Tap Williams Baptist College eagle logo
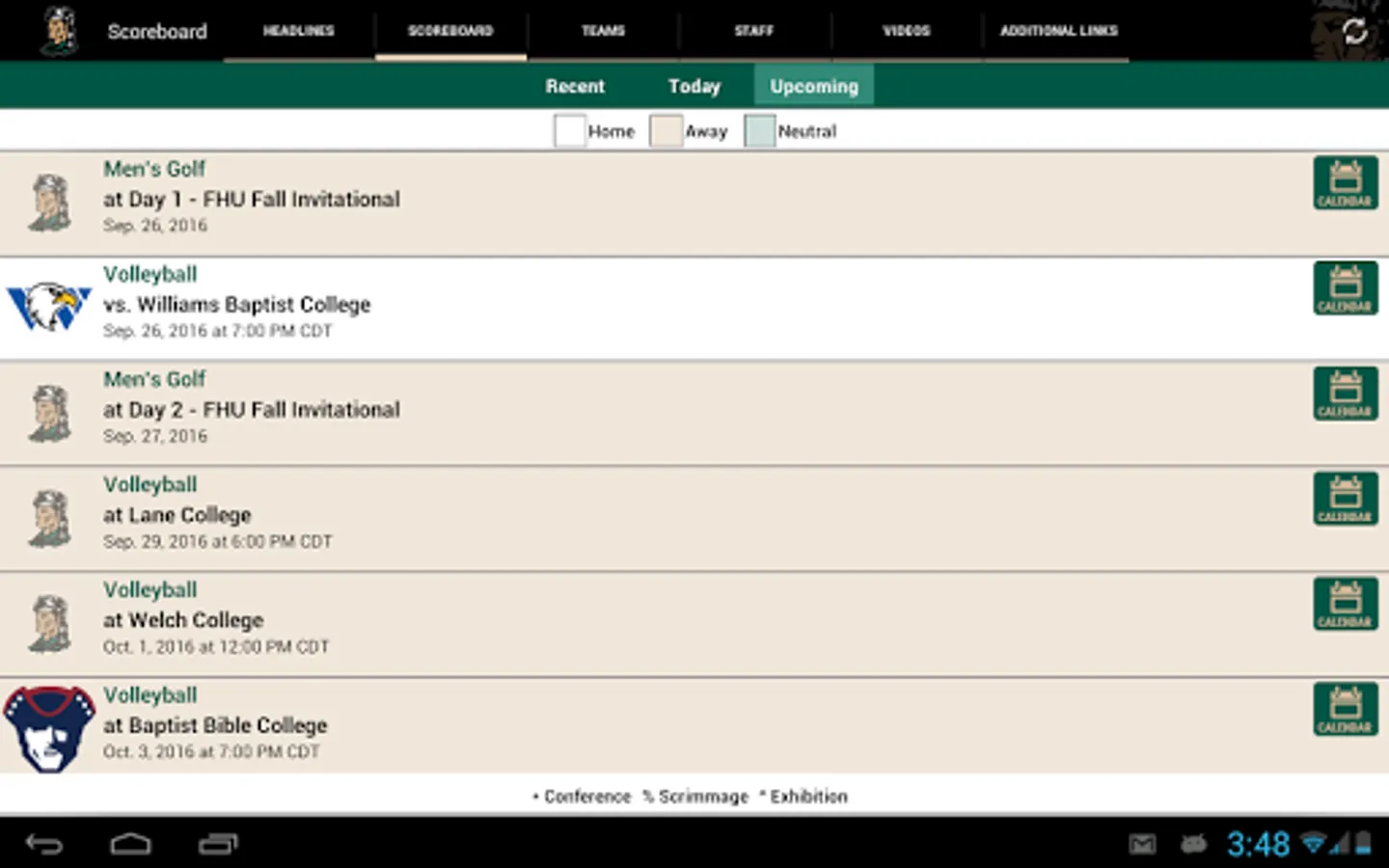Viewport: 1389px width, 868px height. pyautogui.click(x=49, y=307)
